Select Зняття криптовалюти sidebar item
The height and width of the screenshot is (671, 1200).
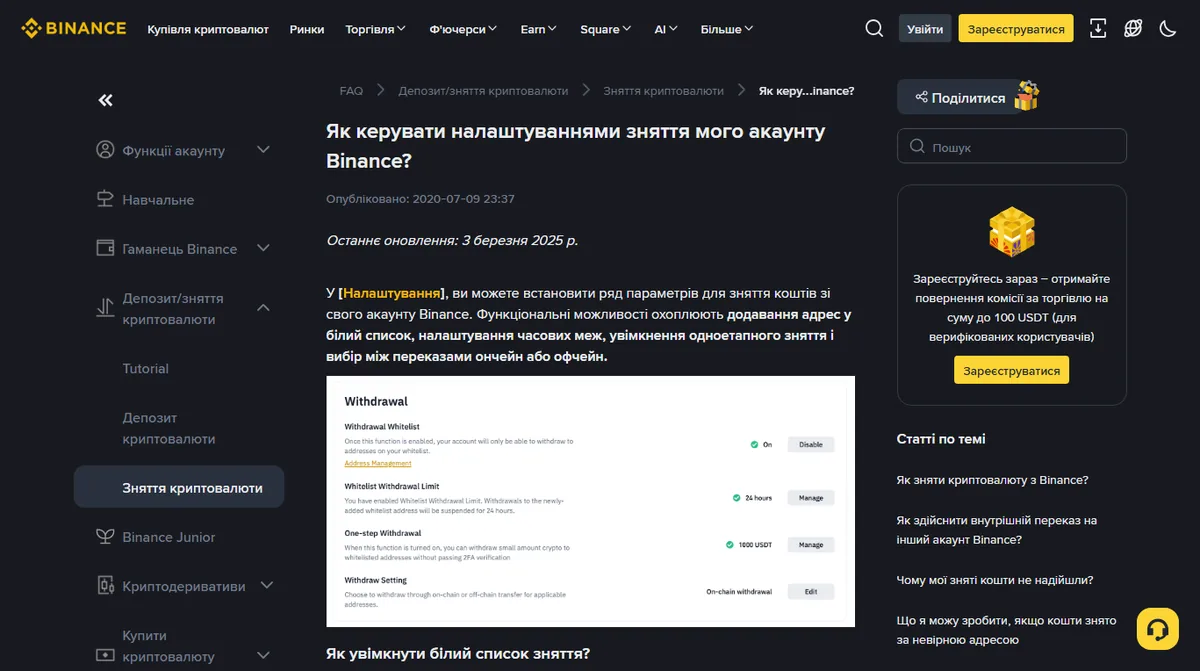click(179, 487)
